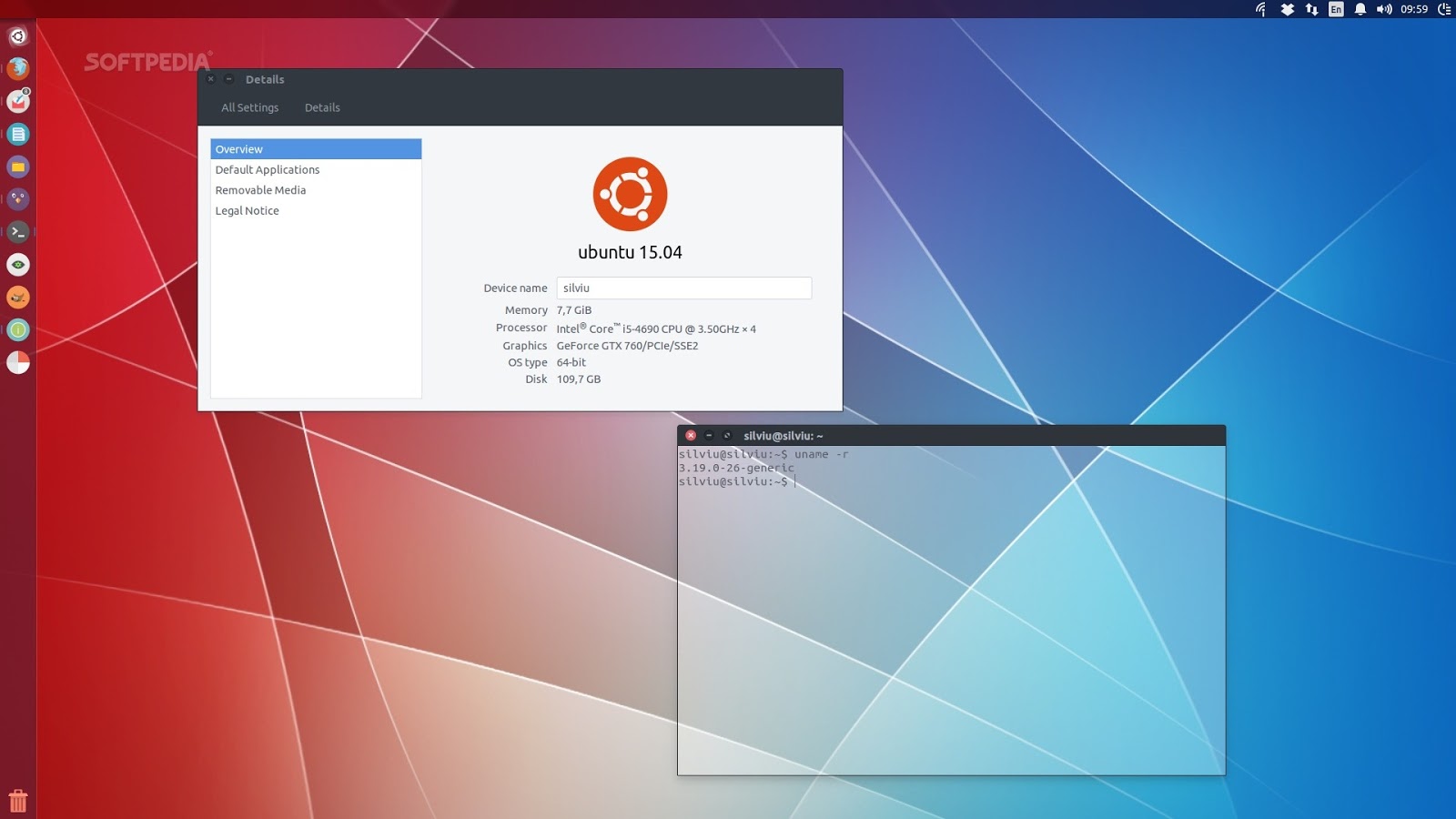Viewport: 1456px width, 819px height.
Task: Click the notification bell in the panel
Action: click(x=1360, y=10)
